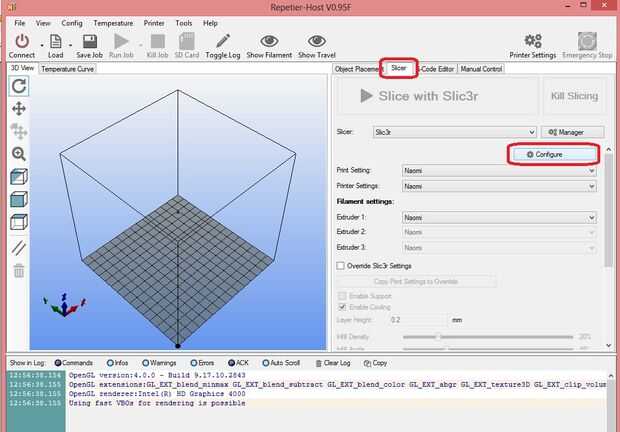Open the Extruder 2 filament dropdown
The width and height of the screenshot is (620, 432).
[499, 232]
